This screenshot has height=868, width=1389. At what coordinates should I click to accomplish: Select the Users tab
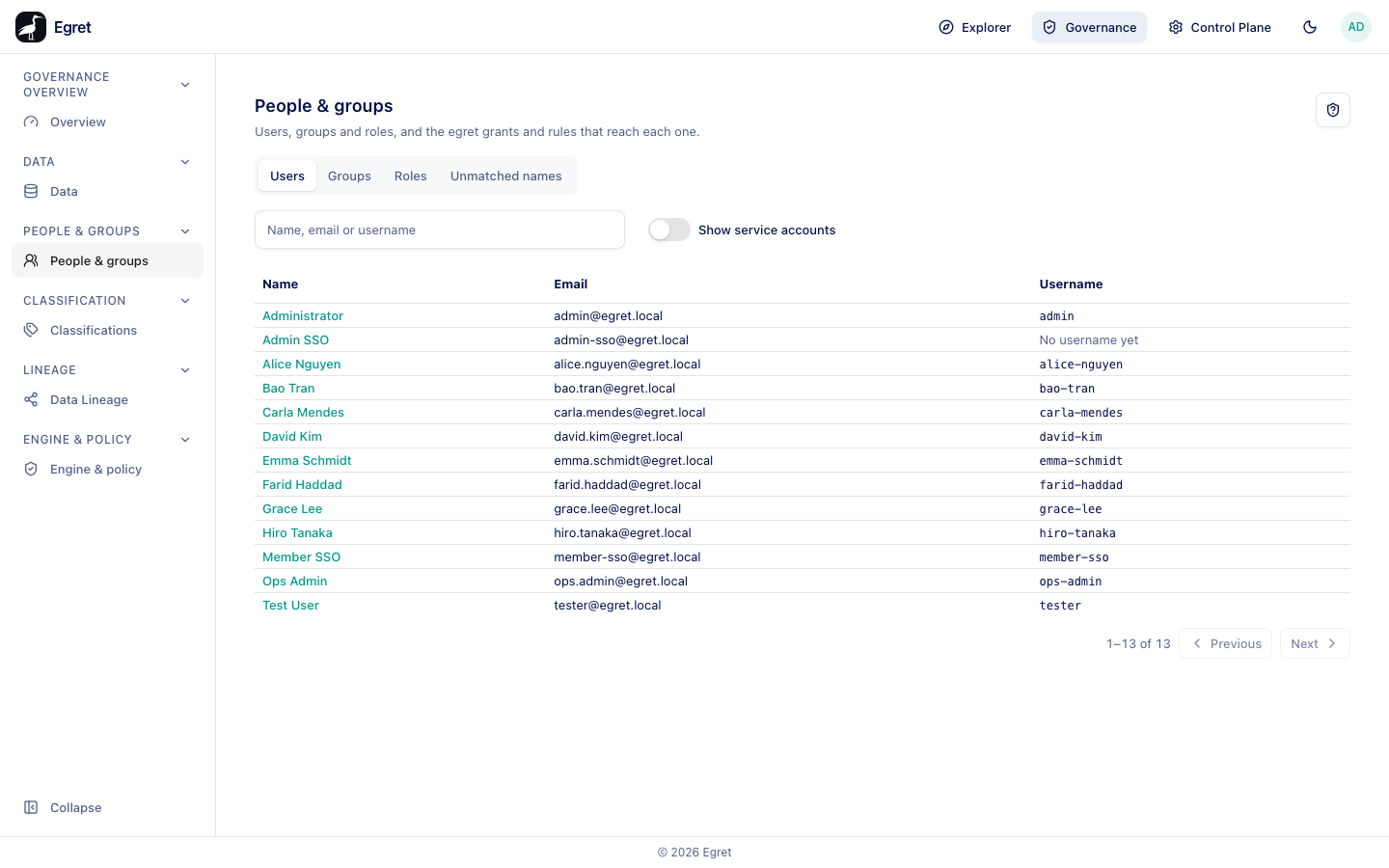(287, 176)
